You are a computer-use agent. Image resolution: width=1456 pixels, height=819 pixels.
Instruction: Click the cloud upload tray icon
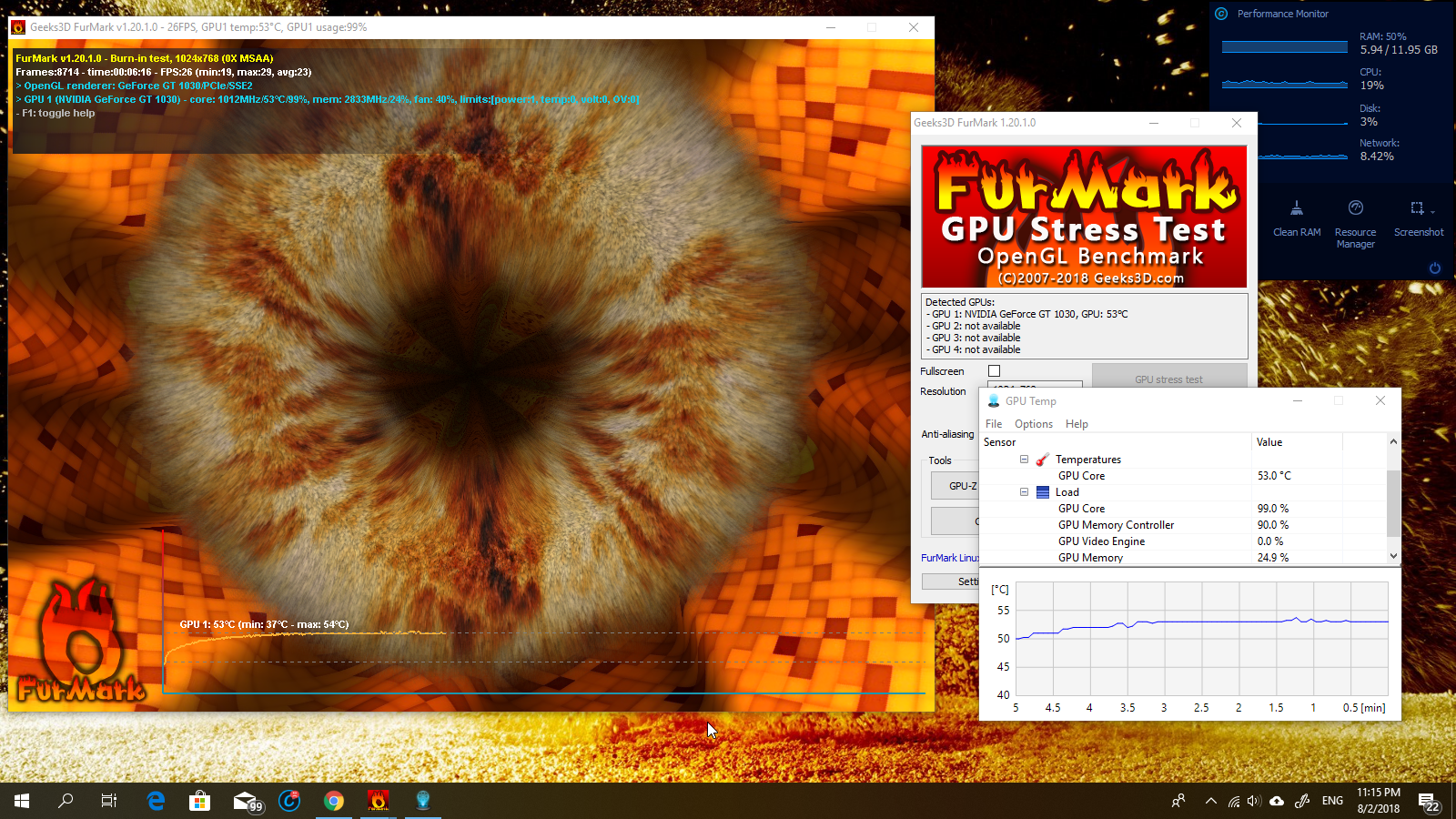click(x=1277, y=801)
